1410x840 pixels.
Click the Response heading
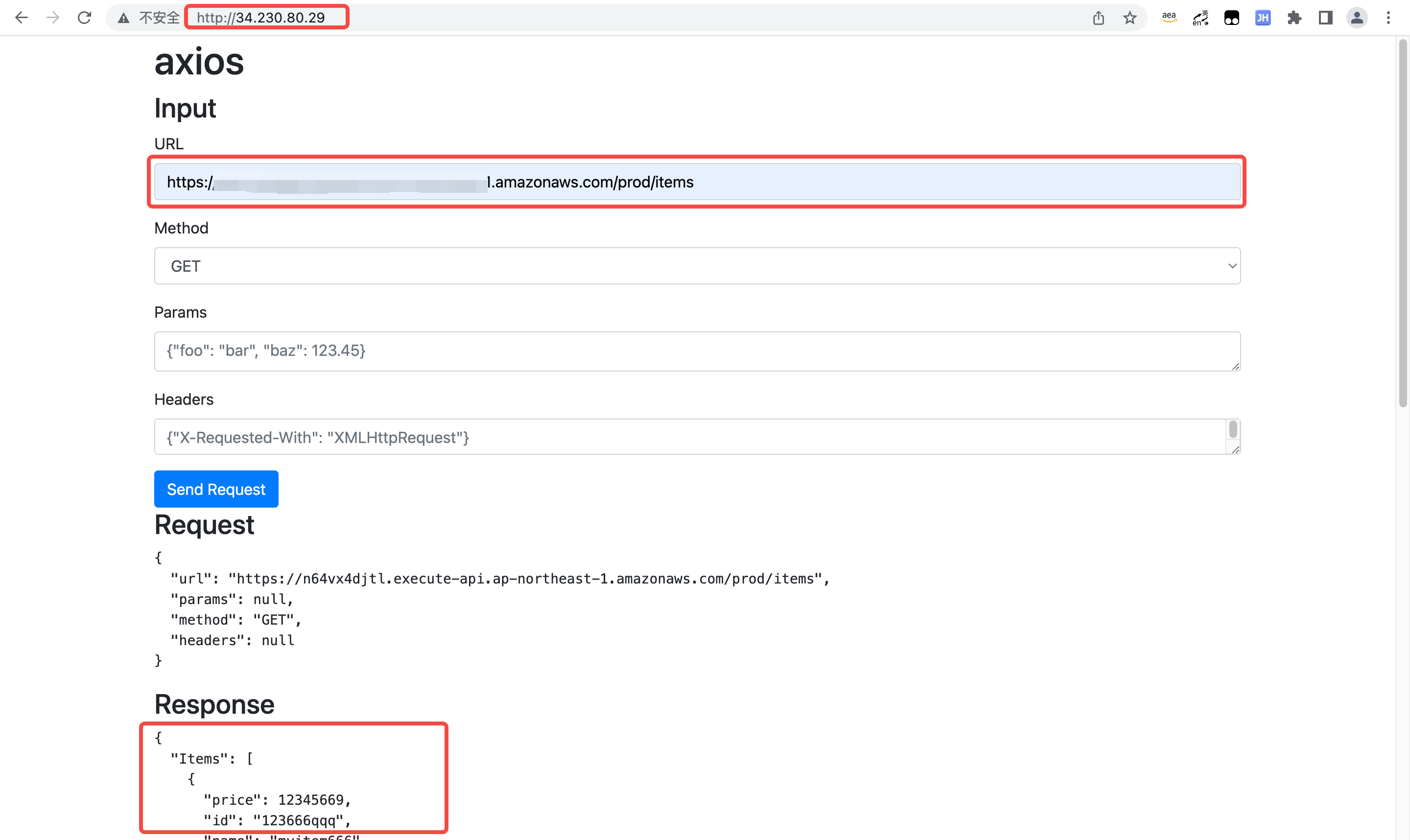214,704
